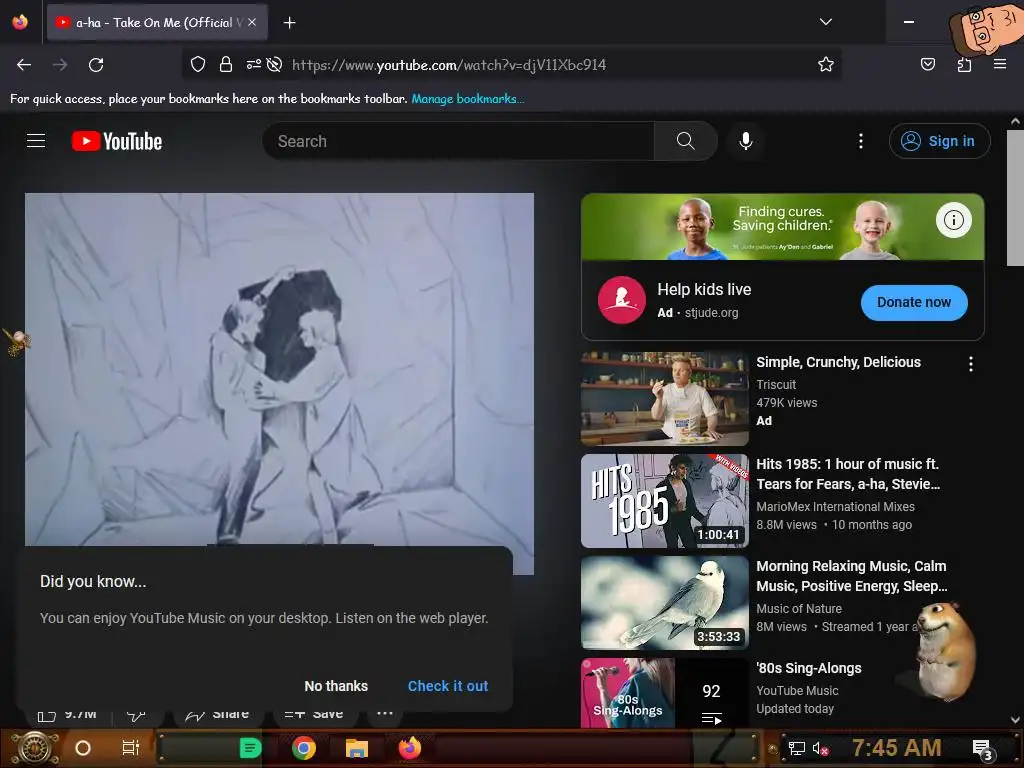Open the YouTube guide hamburger menu
The image size is (1024, 768).
coord(36,141)
